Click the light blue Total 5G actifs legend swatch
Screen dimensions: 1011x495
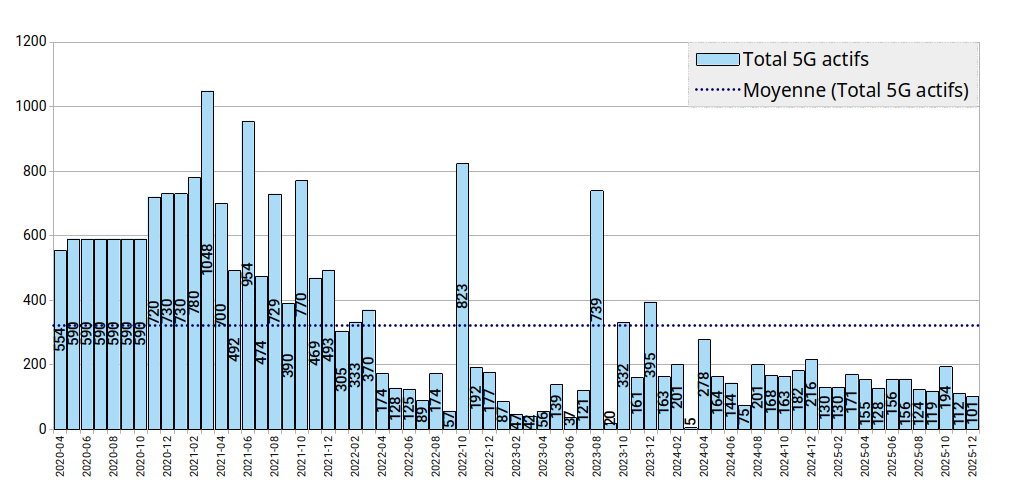pyautogui.click(x=717, y=59)
